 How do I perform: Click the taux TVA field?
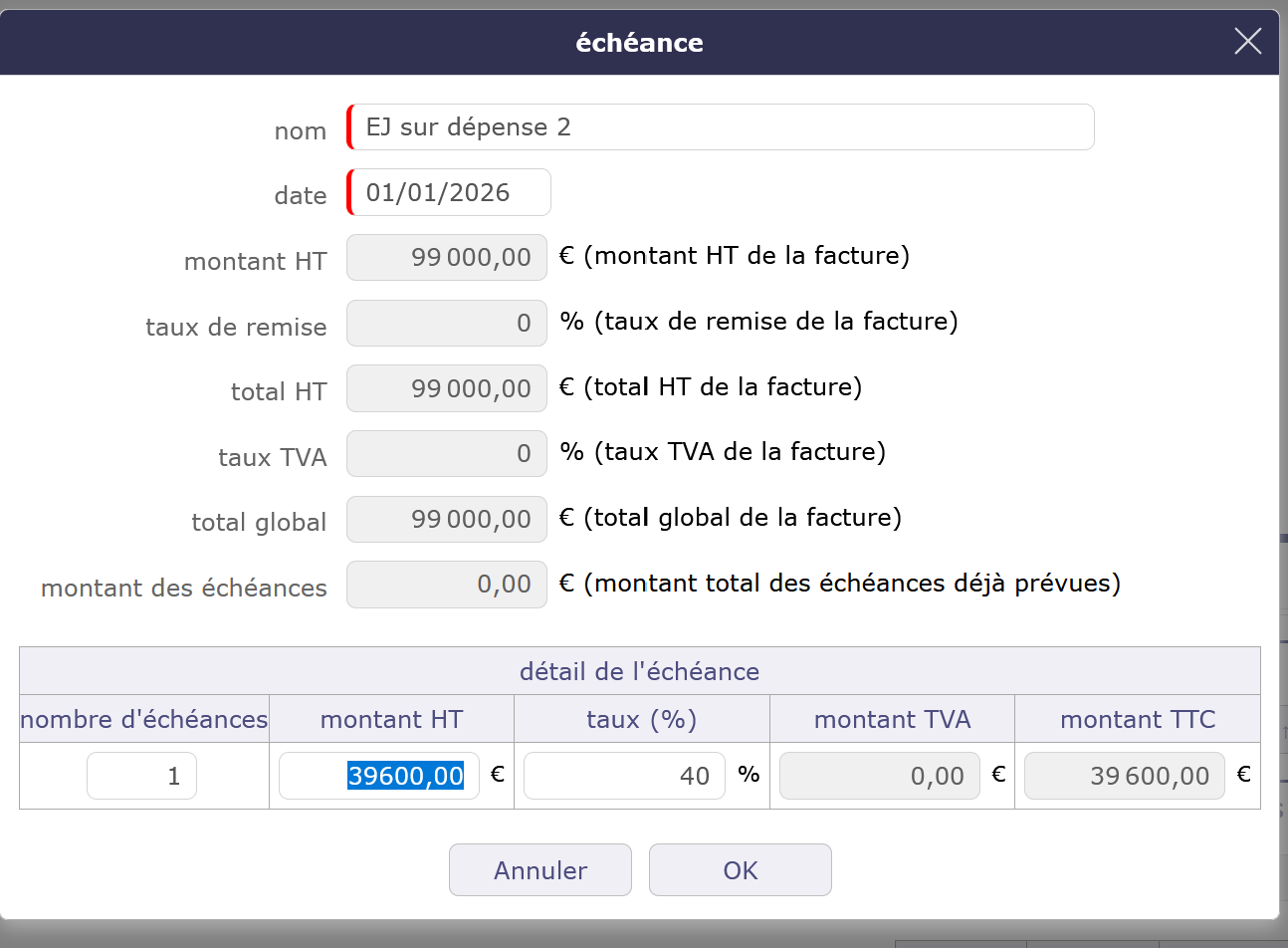tap(447, 454)
